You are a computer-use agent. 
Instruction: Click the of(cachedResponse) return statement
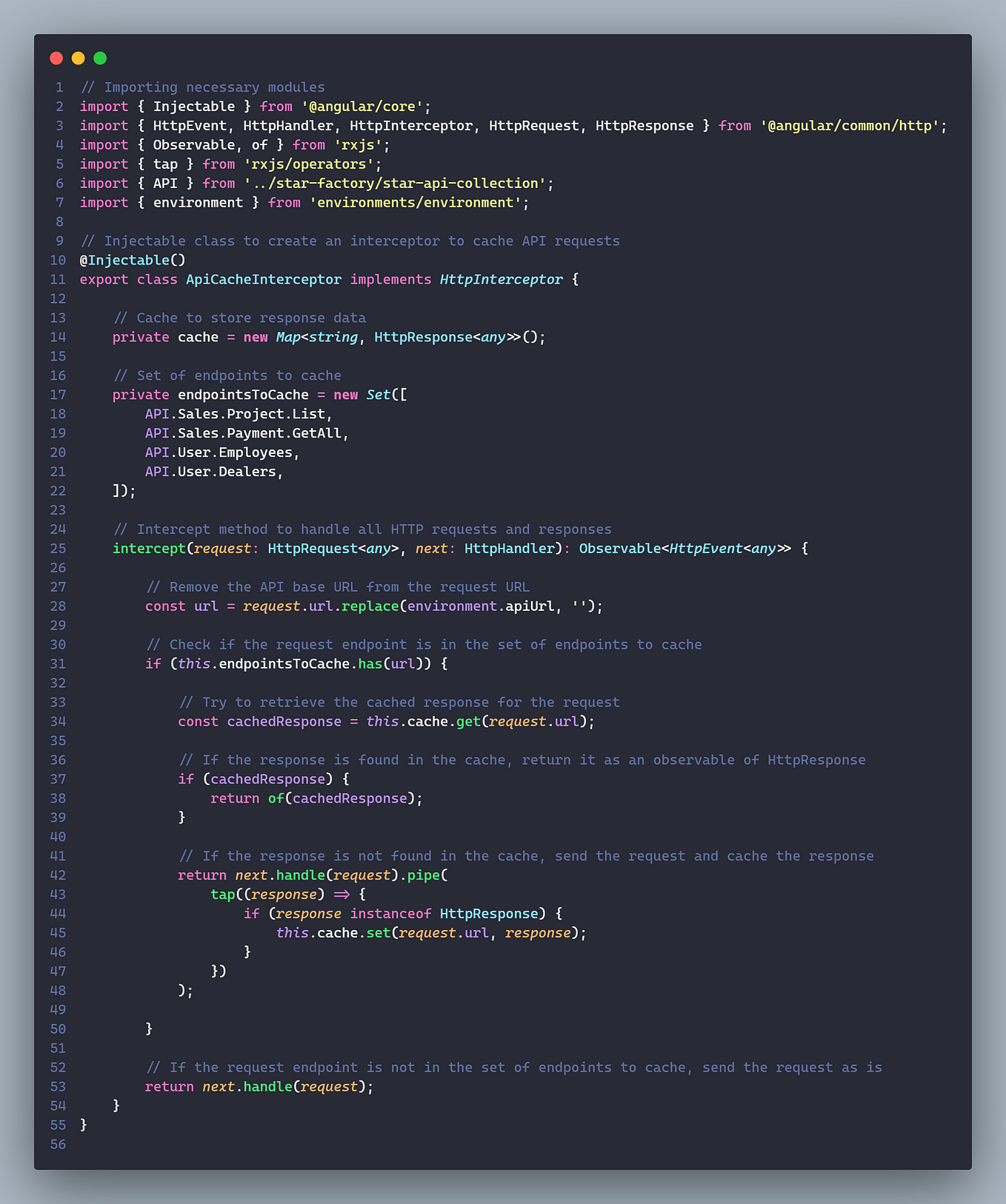(x=316, y=798)
